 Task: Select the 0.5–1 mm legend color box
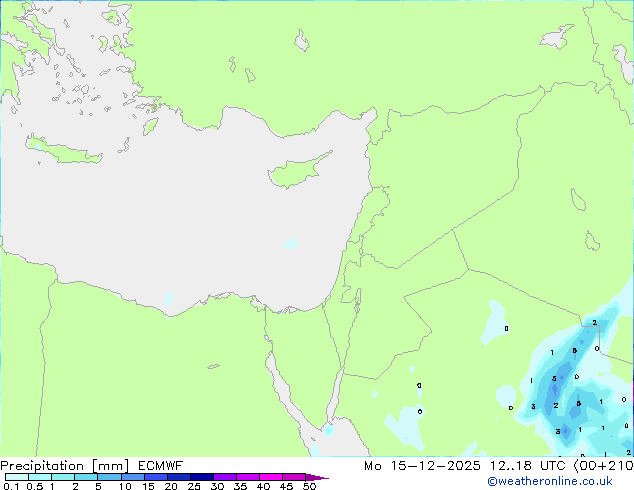click(40, 477)
